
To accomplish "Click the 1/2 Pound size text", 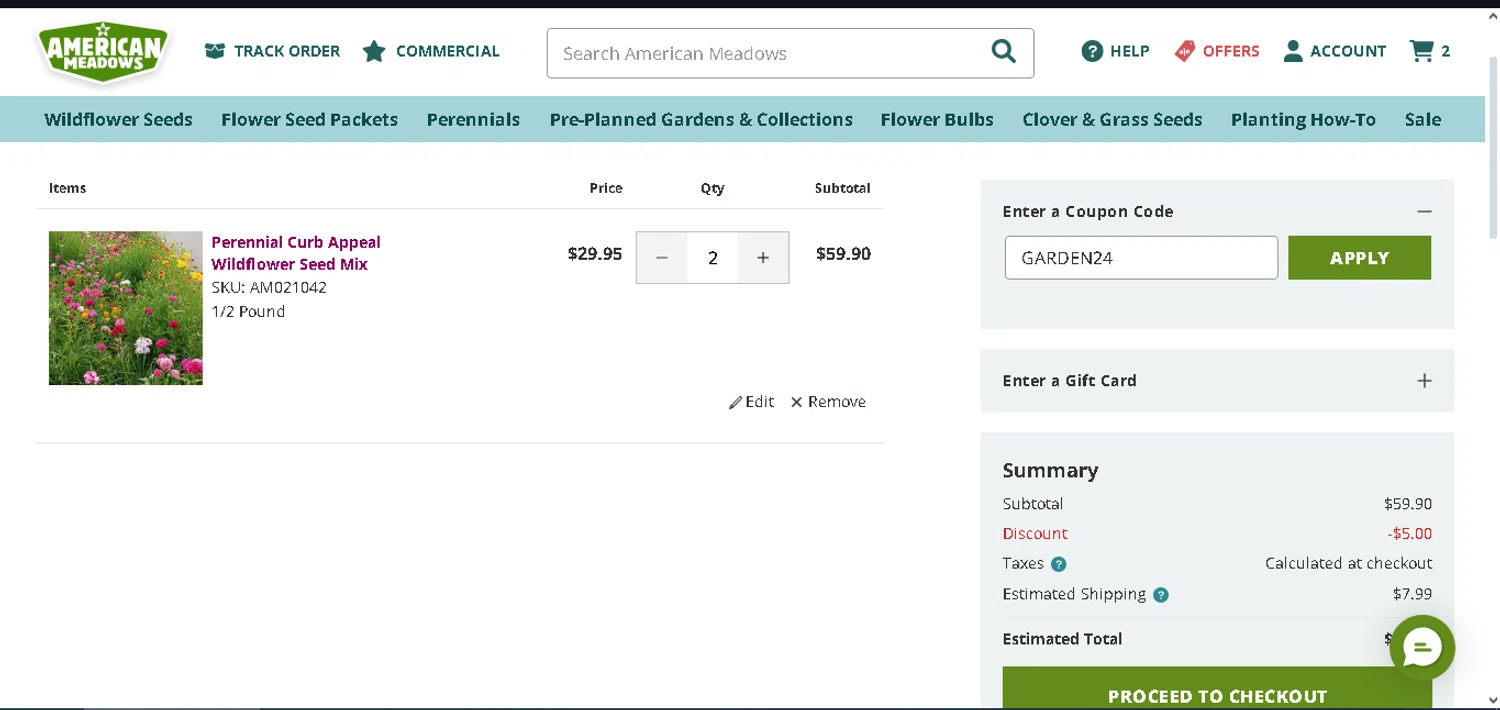I will pos(248,312).
